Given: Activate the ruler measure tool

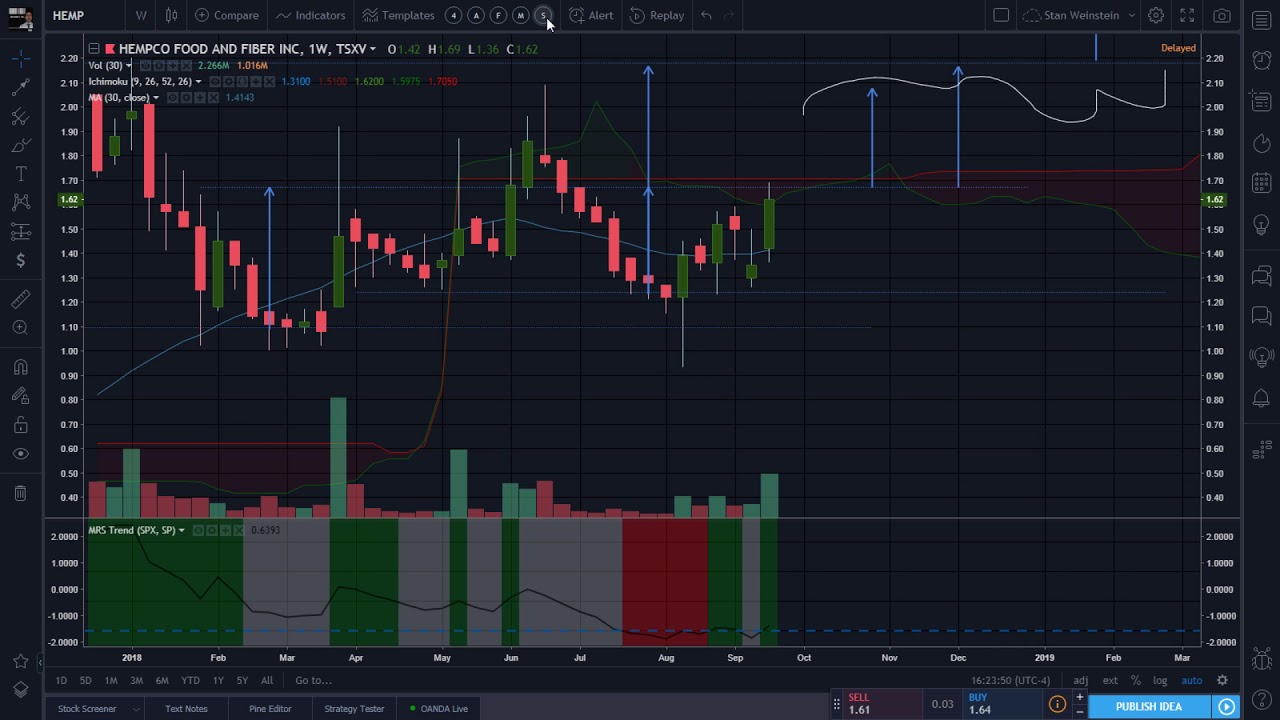Looking at the screenshot, I should [20, 299].
